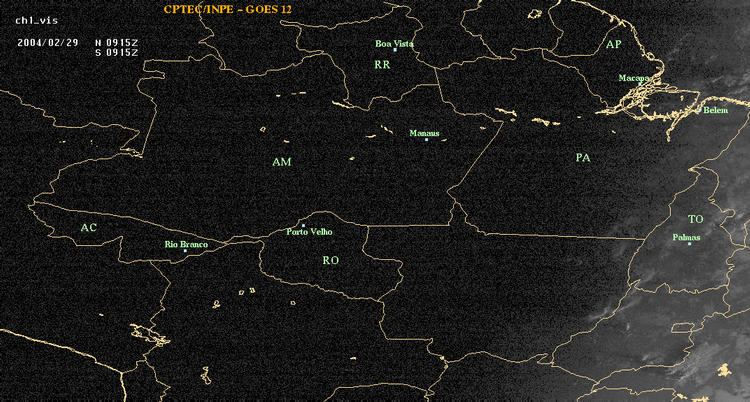
Task: Click the Belem city label
Action: click(716, 111)
